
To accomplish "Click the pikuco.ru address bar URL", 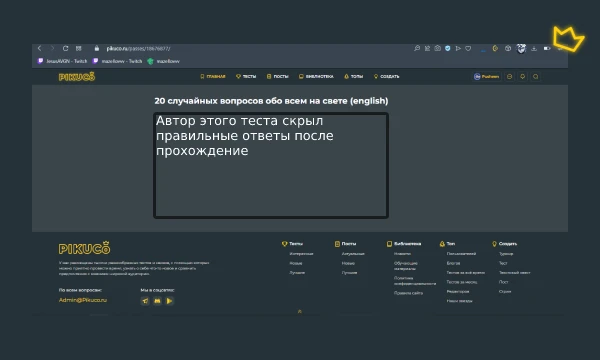I will (x=138, y=49).
